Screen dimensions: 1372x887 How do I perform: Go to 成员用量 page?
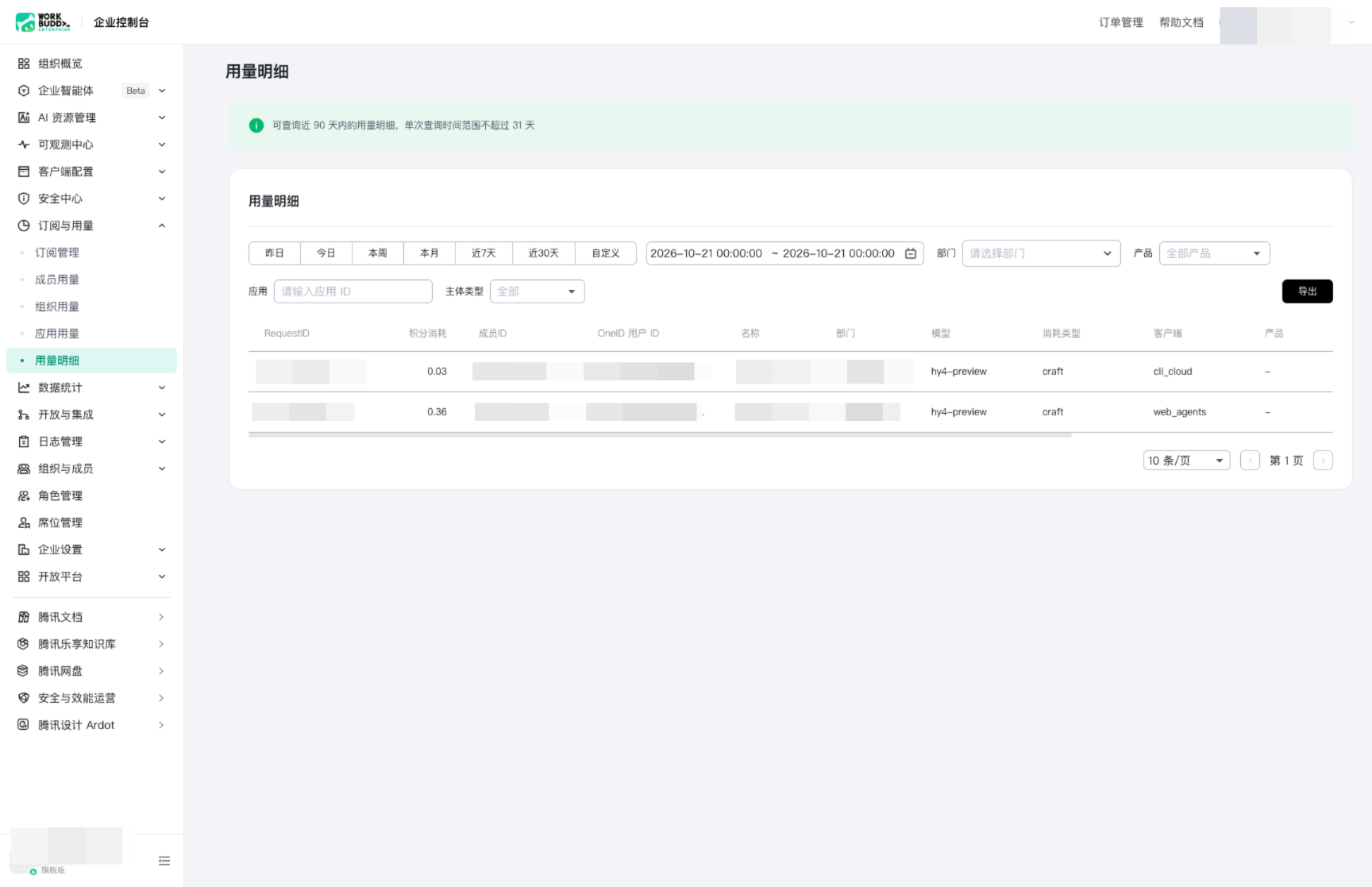57,280
